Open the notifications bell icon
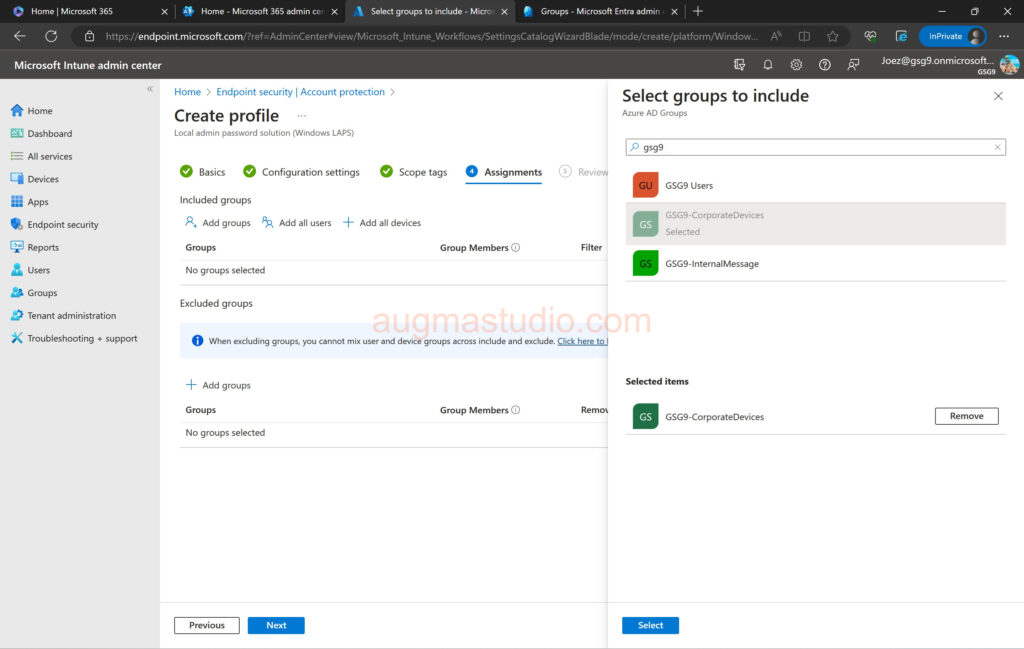Viewport: 1024px width, 649px height. [768, 65]
